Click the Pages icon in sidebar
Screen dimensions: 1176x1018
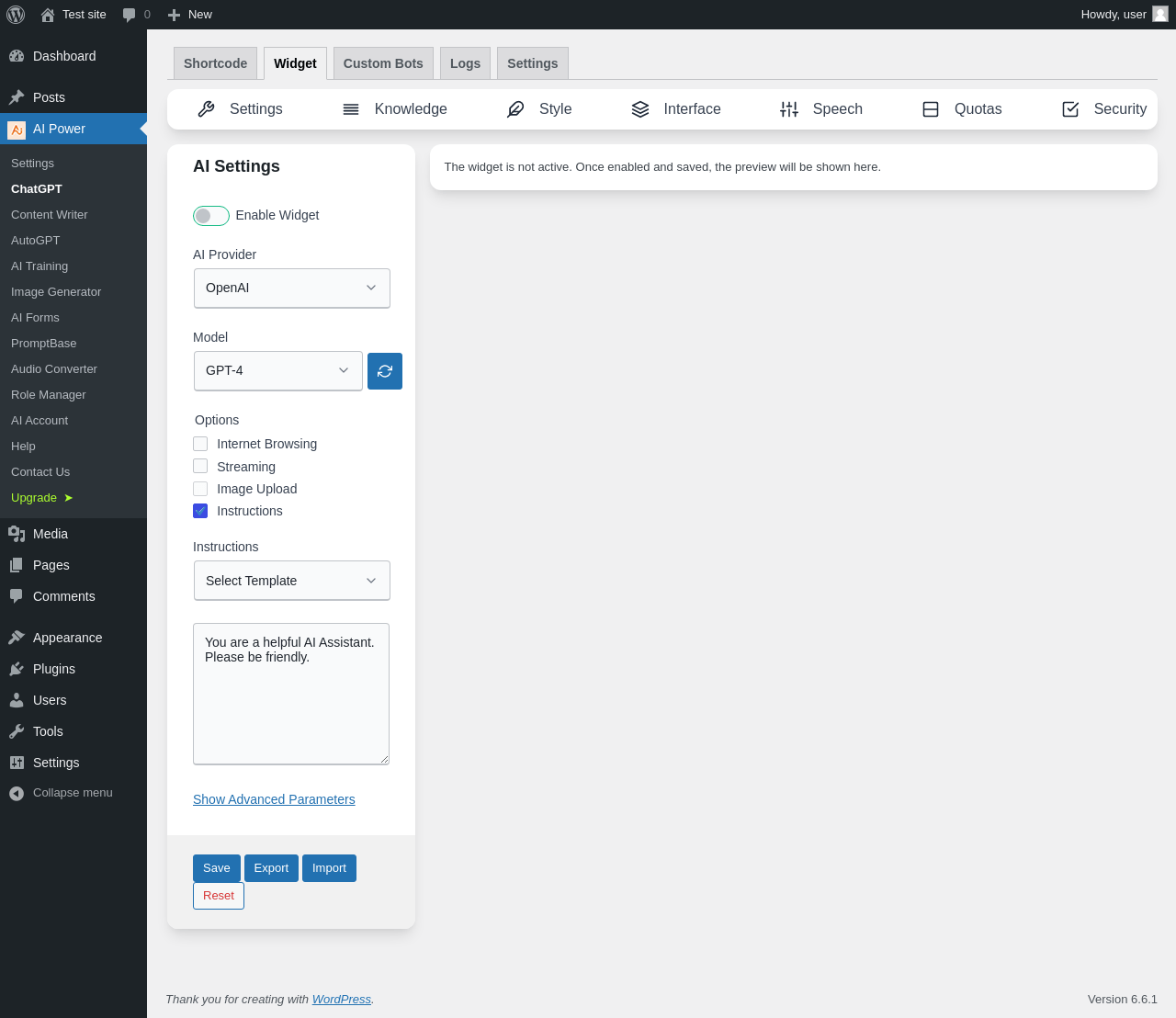(x=17, y=565)
